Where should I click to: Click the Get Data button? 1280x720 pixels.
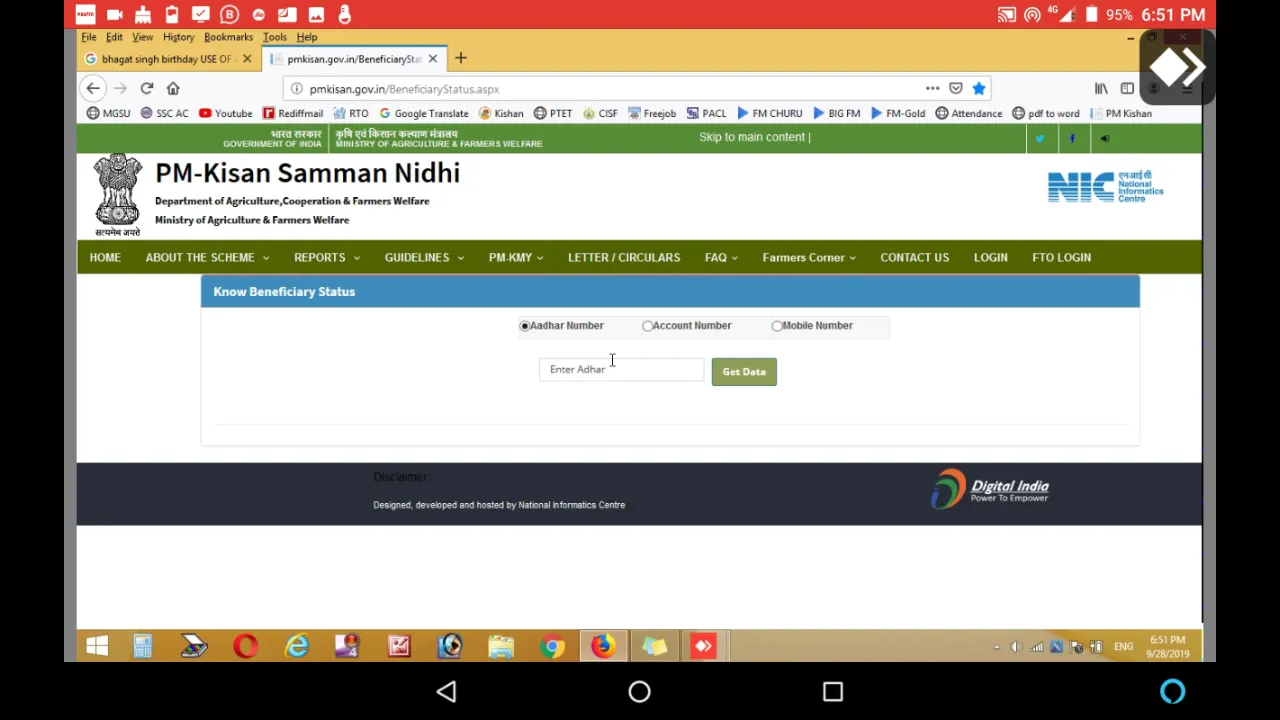click(x=744, y=372)
